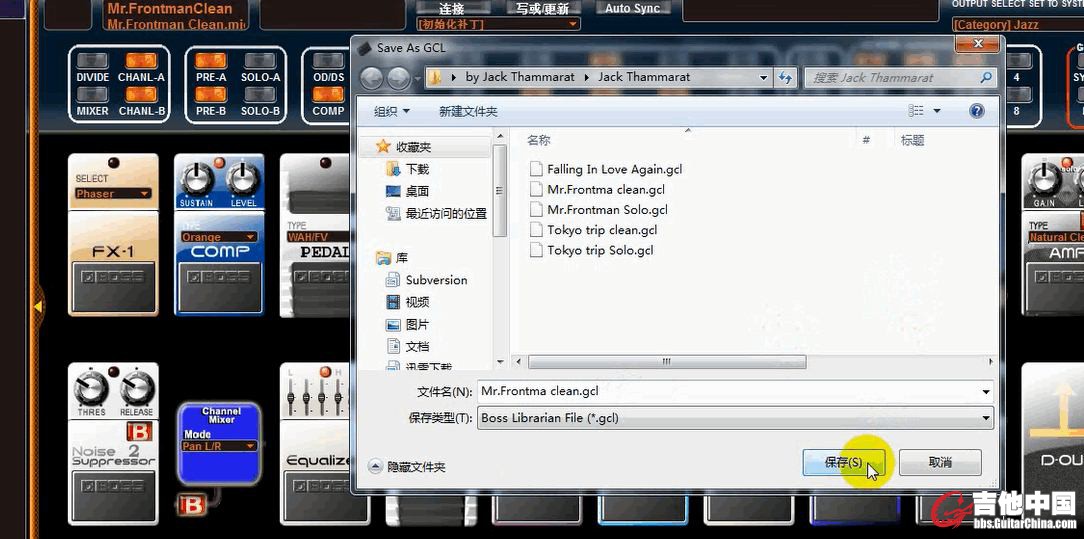Click the 收藏夹 favorites star

383,146
